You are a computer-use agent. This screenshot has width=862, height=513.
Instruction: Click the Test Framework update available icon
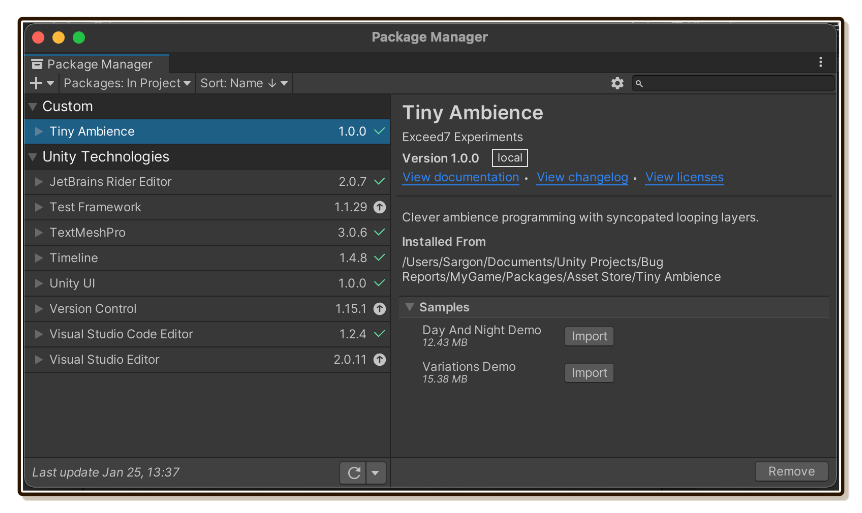click(x=380, y=207)
